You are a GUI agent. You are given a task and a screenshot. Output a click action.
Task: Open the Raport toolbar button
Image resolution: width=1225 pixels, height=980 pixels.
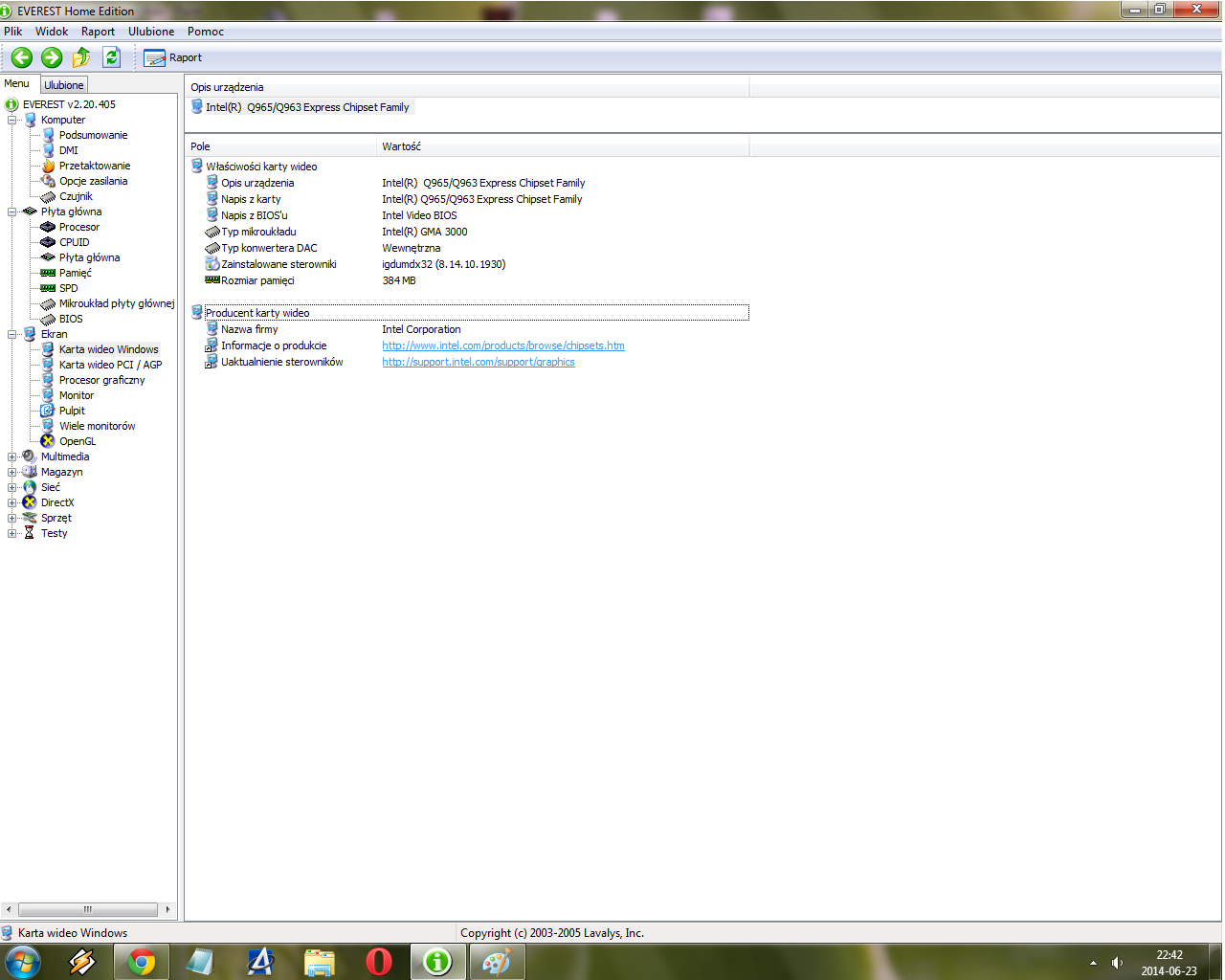pyautogui.click(x=173, y=57)
